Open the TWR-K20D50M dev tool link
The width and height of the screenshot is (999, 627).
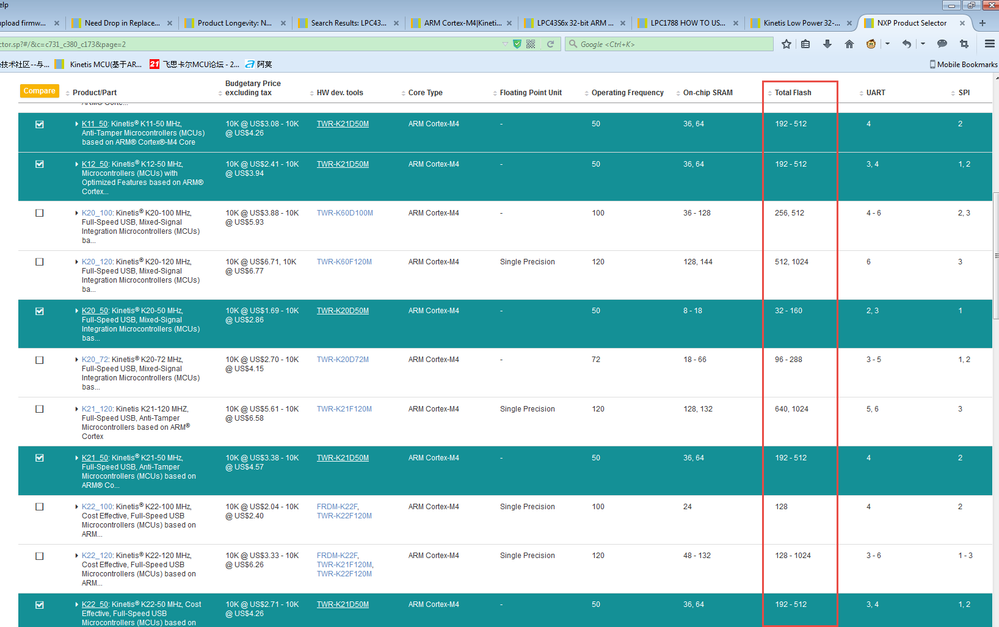[x=343, y=311]
